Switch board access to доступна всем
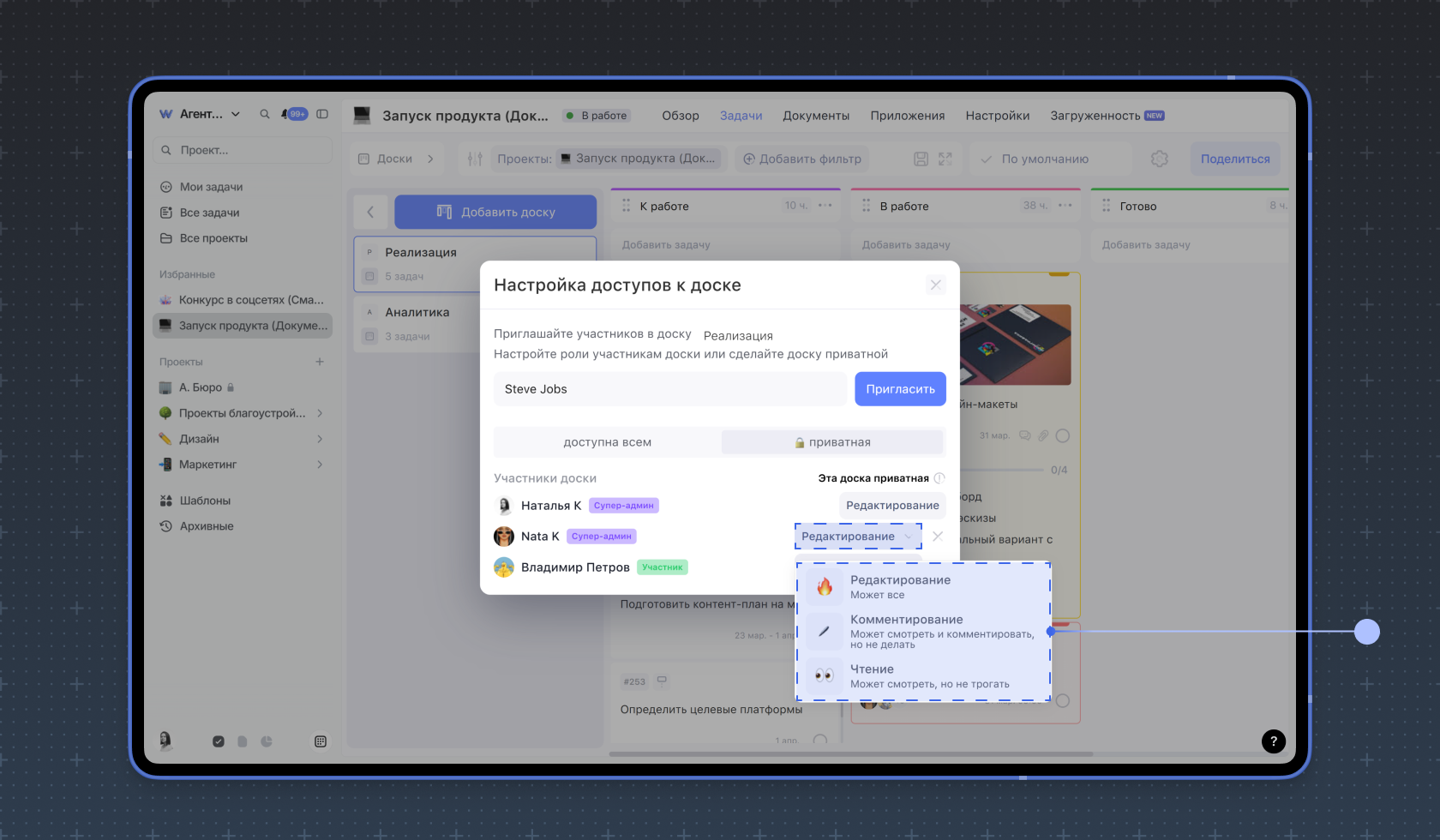Screen dimensions: 1440x840 pos(607,442)
